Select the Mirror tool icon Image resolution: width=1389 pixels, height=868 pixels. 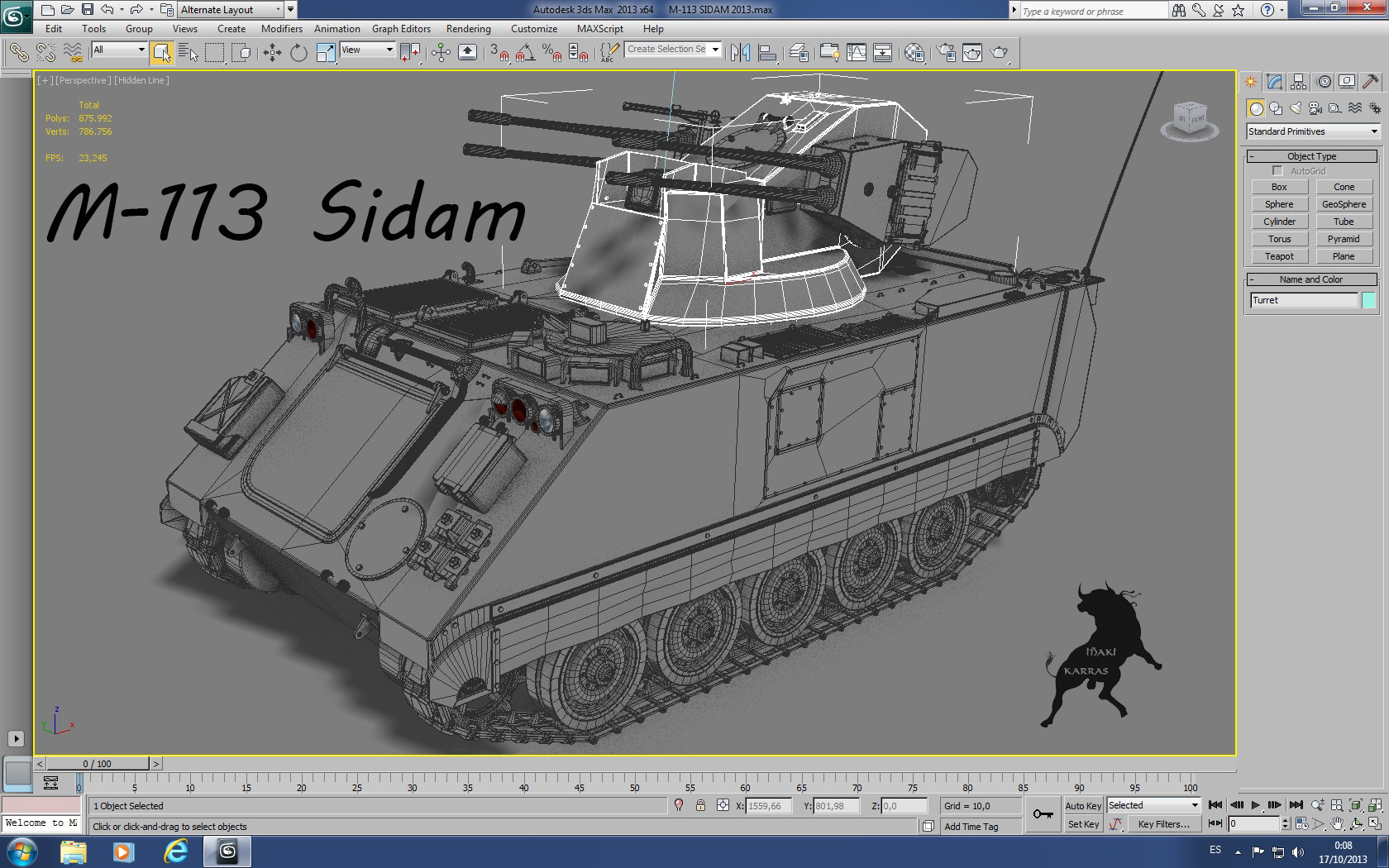coord(742,51)
